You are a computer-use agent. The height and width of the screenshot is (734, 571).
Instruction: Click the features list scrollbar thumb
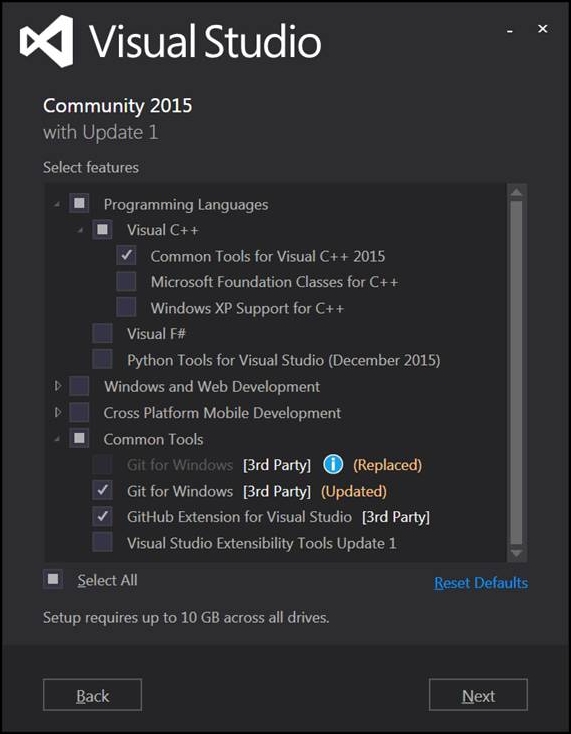(516, 373)
